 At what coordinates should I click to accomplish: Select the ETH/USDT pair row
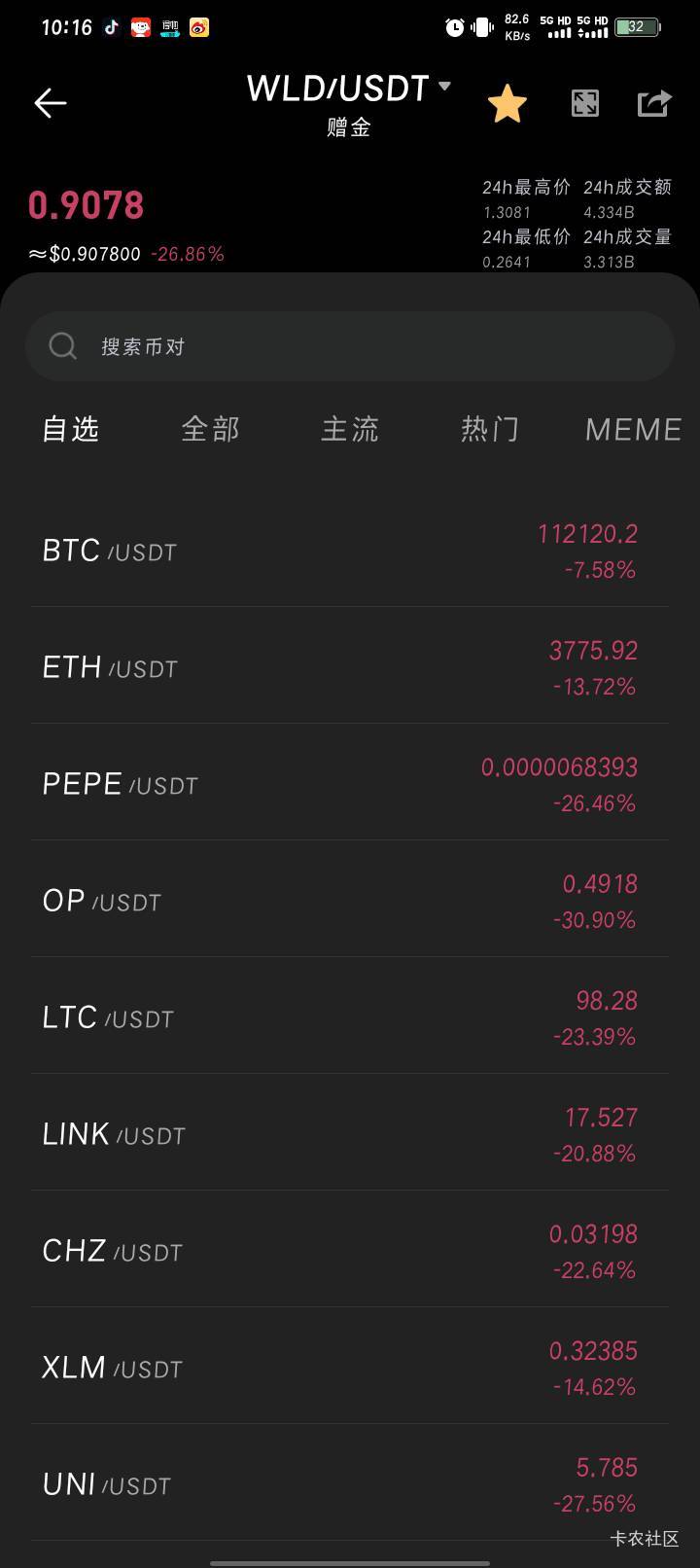point(350,667)
